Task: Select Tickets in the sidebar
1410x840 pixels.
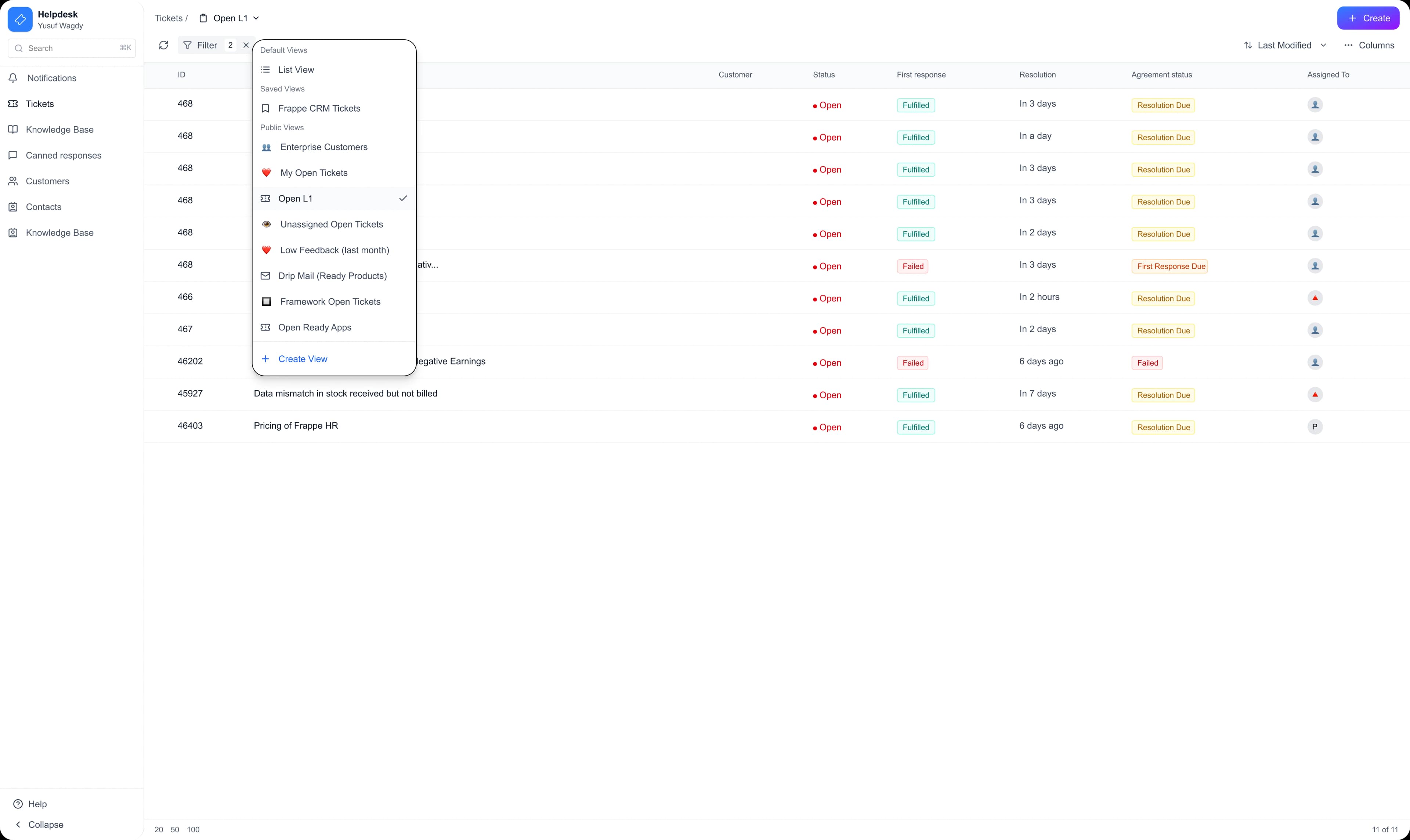Action: (39, 104)
